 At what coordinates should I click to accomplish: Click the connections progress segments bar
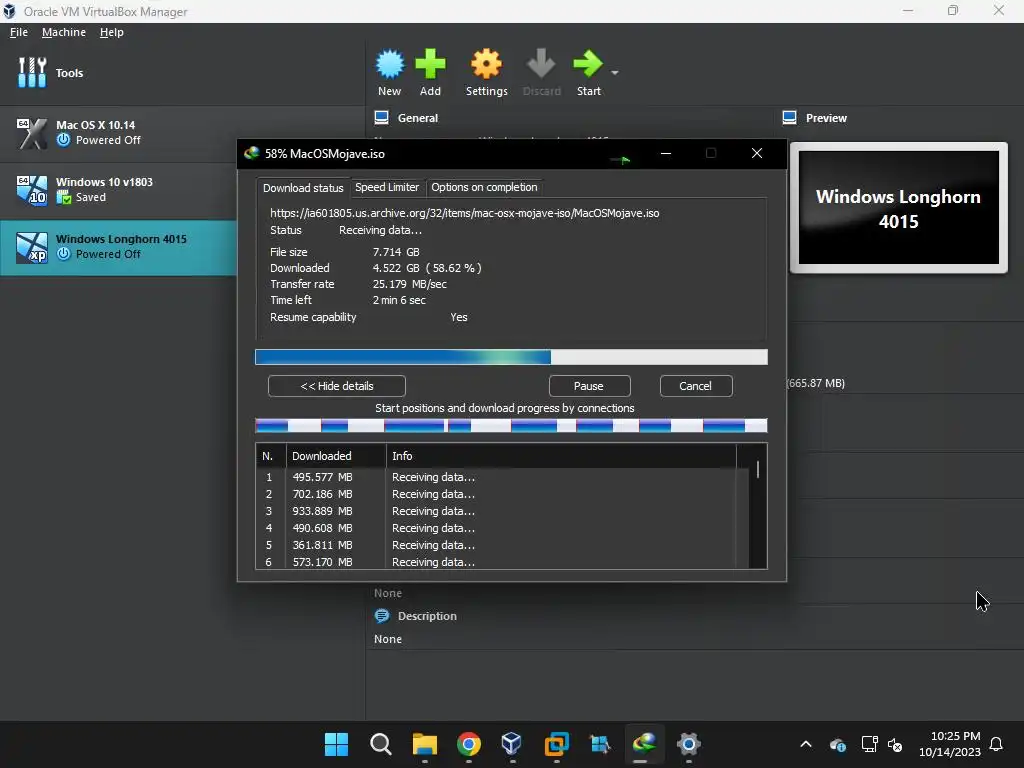click(511, 426)
